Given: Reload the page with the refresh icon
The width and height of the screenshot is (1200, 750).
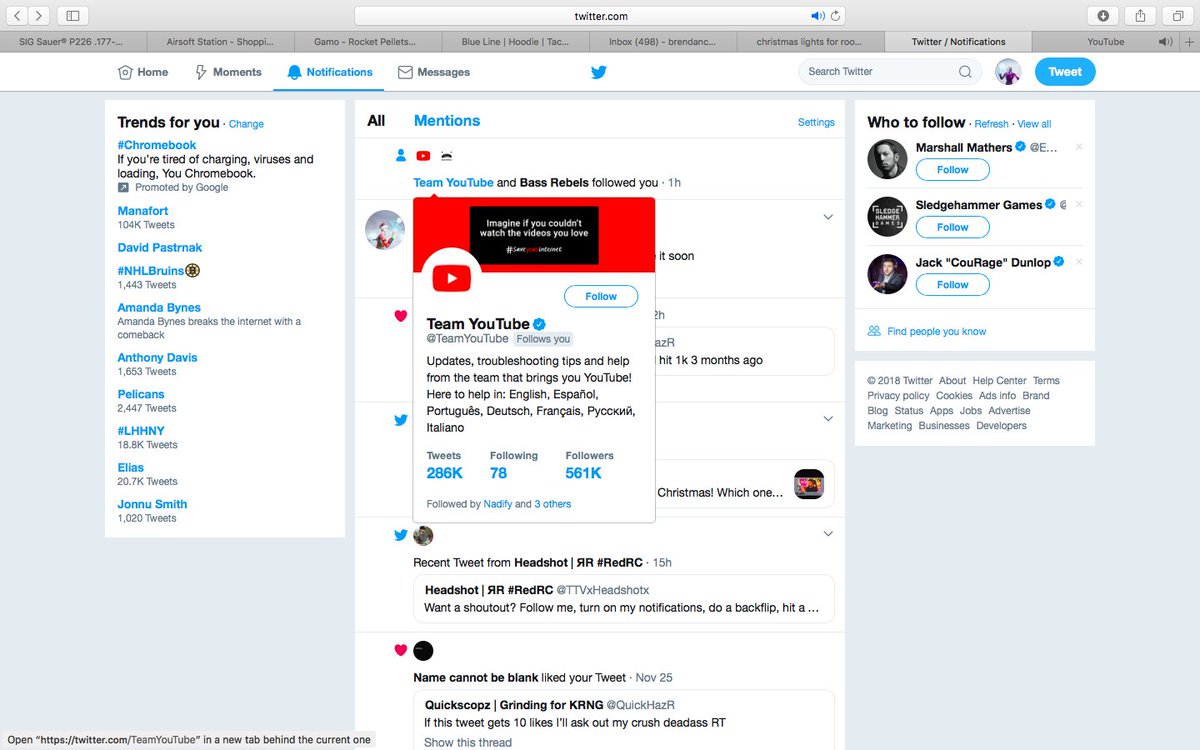Looking at the screenshot, I should click(835, 16).
